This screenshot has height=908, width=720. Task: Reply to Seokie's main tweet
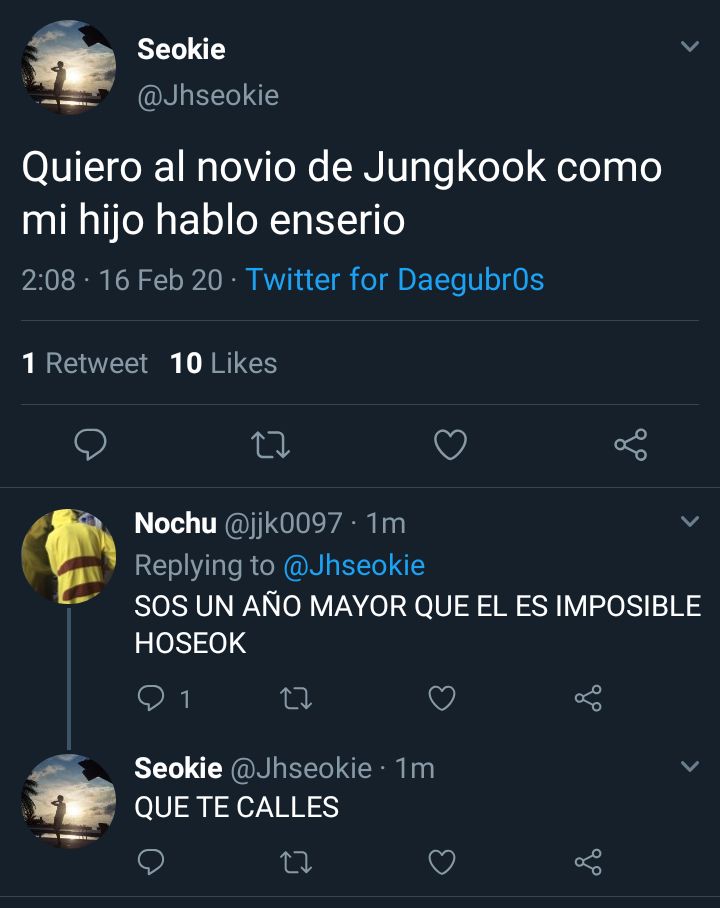pos(90,444)
